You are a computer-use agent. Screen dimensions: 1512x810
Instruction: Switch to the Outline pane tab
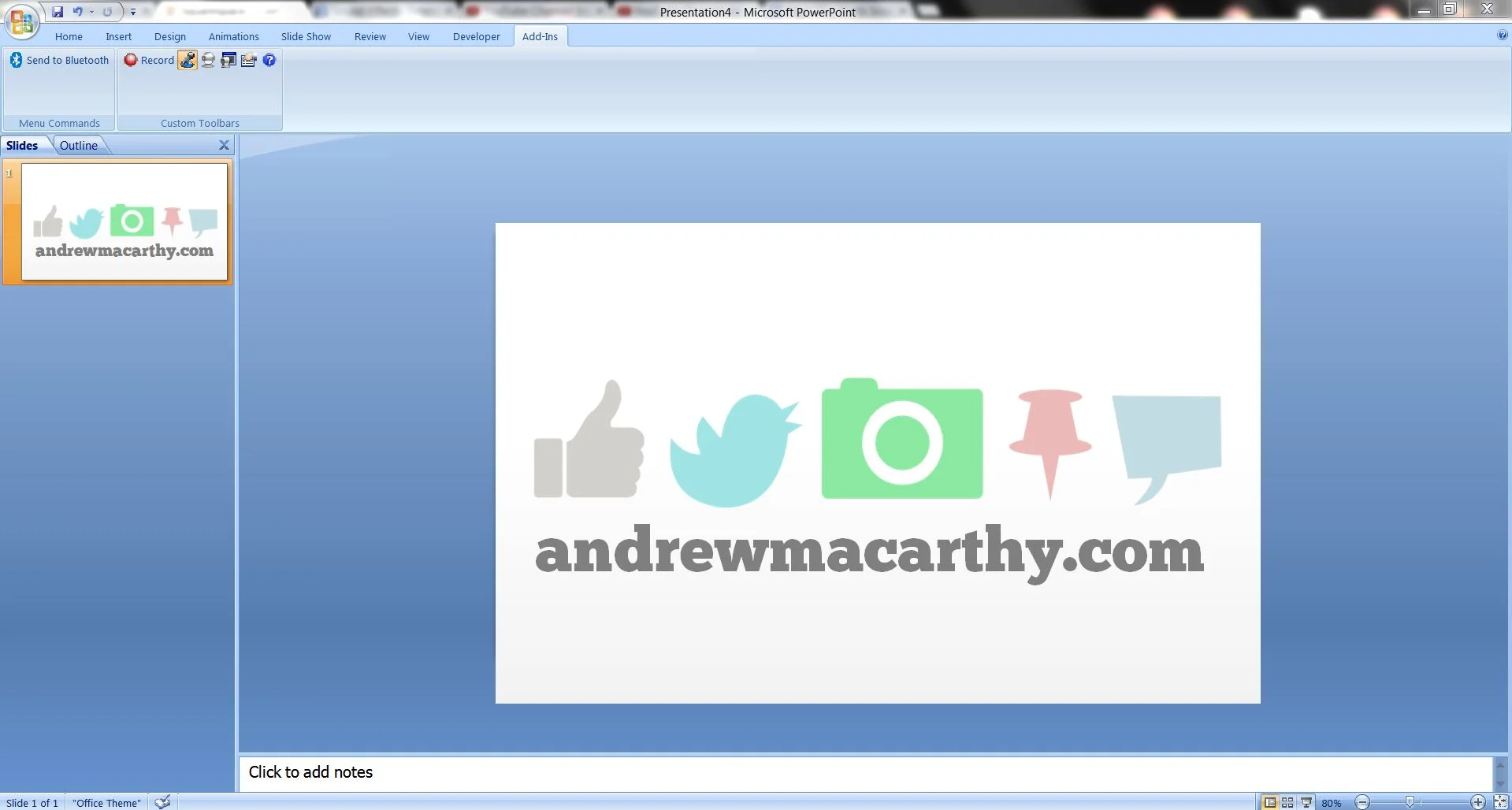(x=79, y=145)
